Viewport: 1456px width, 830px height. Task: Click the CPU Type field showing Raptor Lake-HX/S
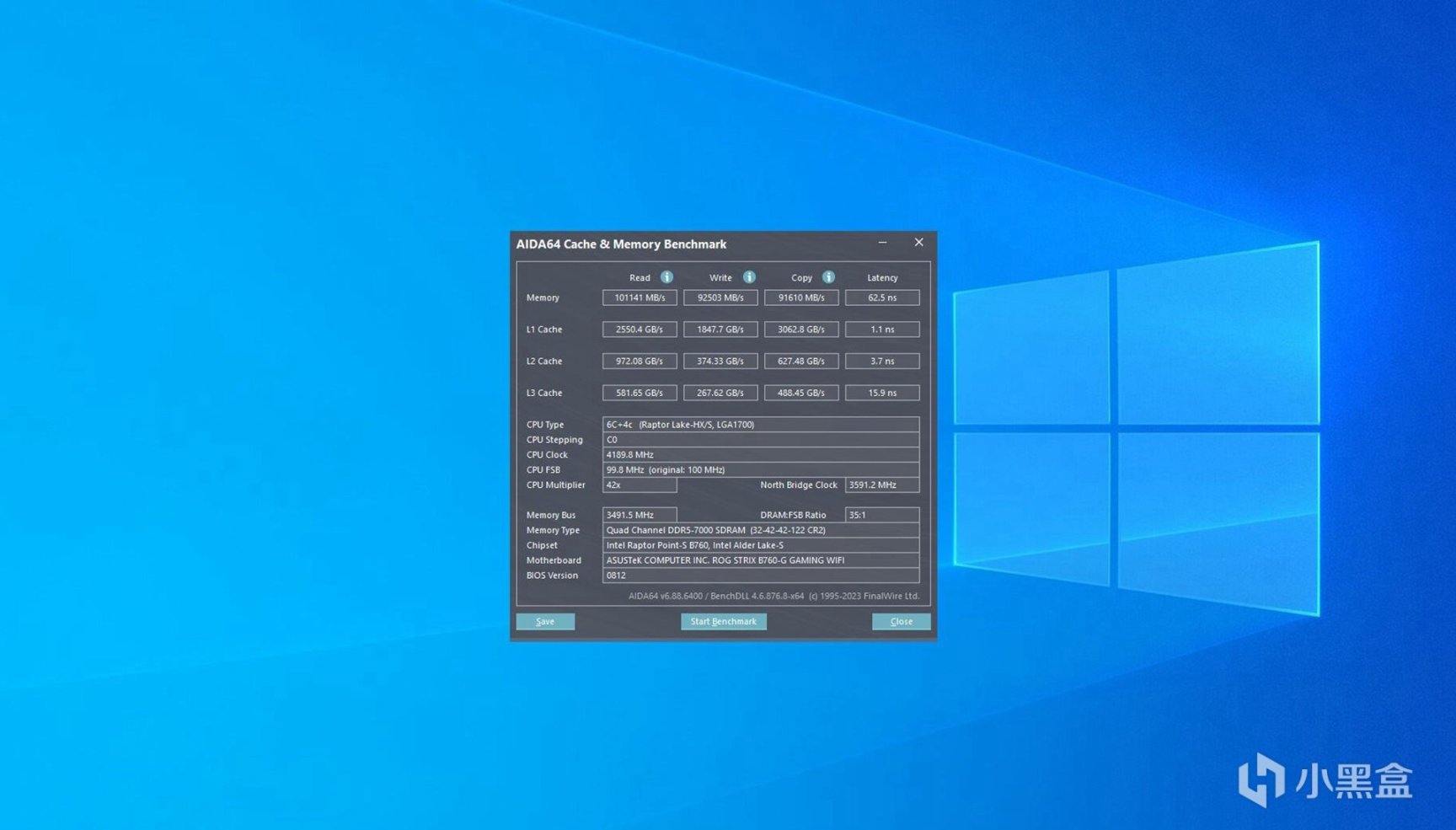[761, 425]
